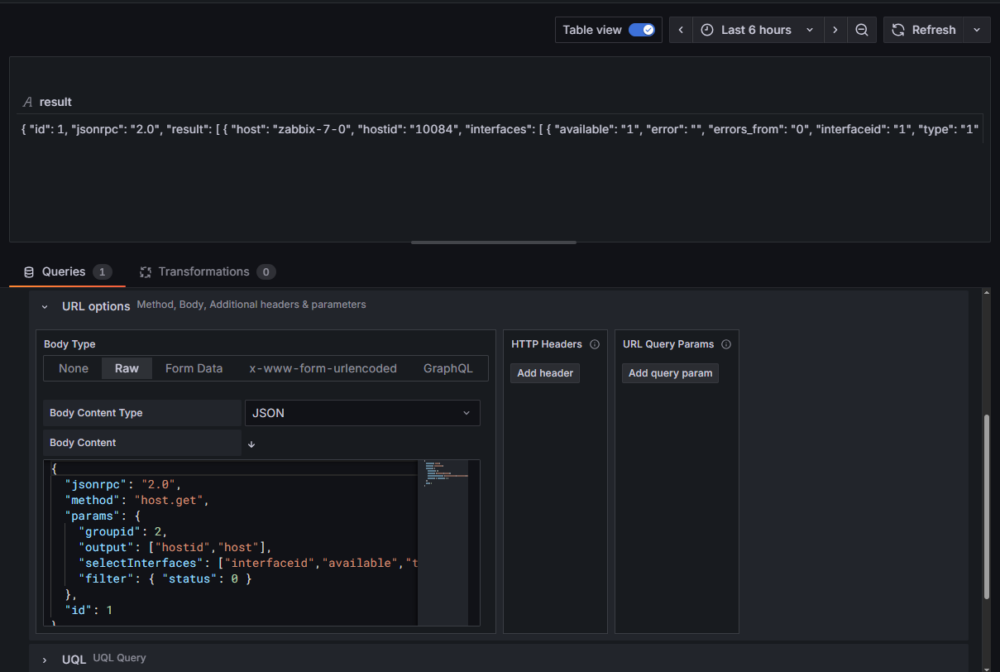
Task: Collapse the URL options section
Action: [x=45, y=306]
